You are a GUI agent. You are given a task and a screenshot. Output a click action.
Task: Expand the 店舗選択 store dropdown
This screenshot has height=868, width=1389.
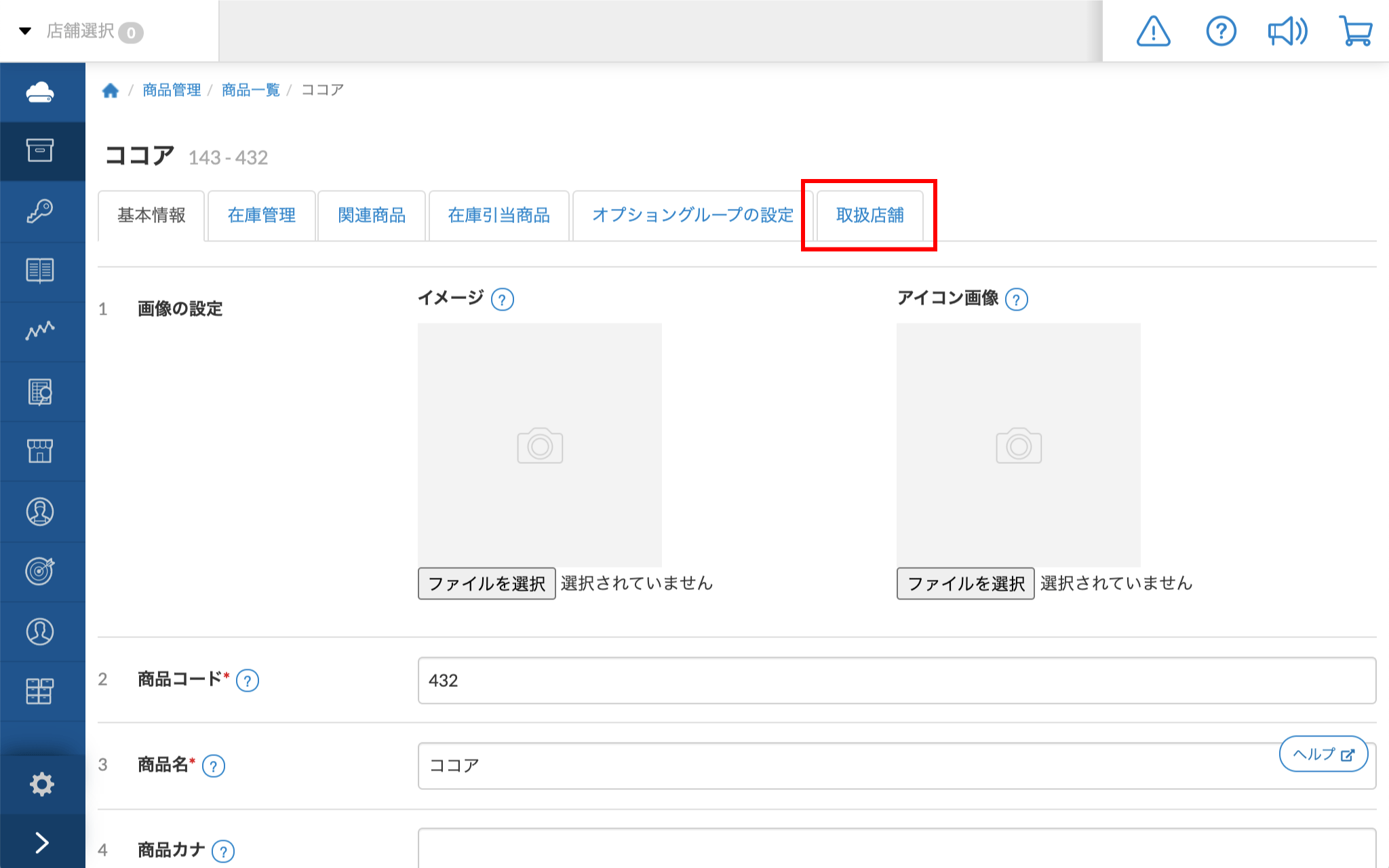coord(81,31)
